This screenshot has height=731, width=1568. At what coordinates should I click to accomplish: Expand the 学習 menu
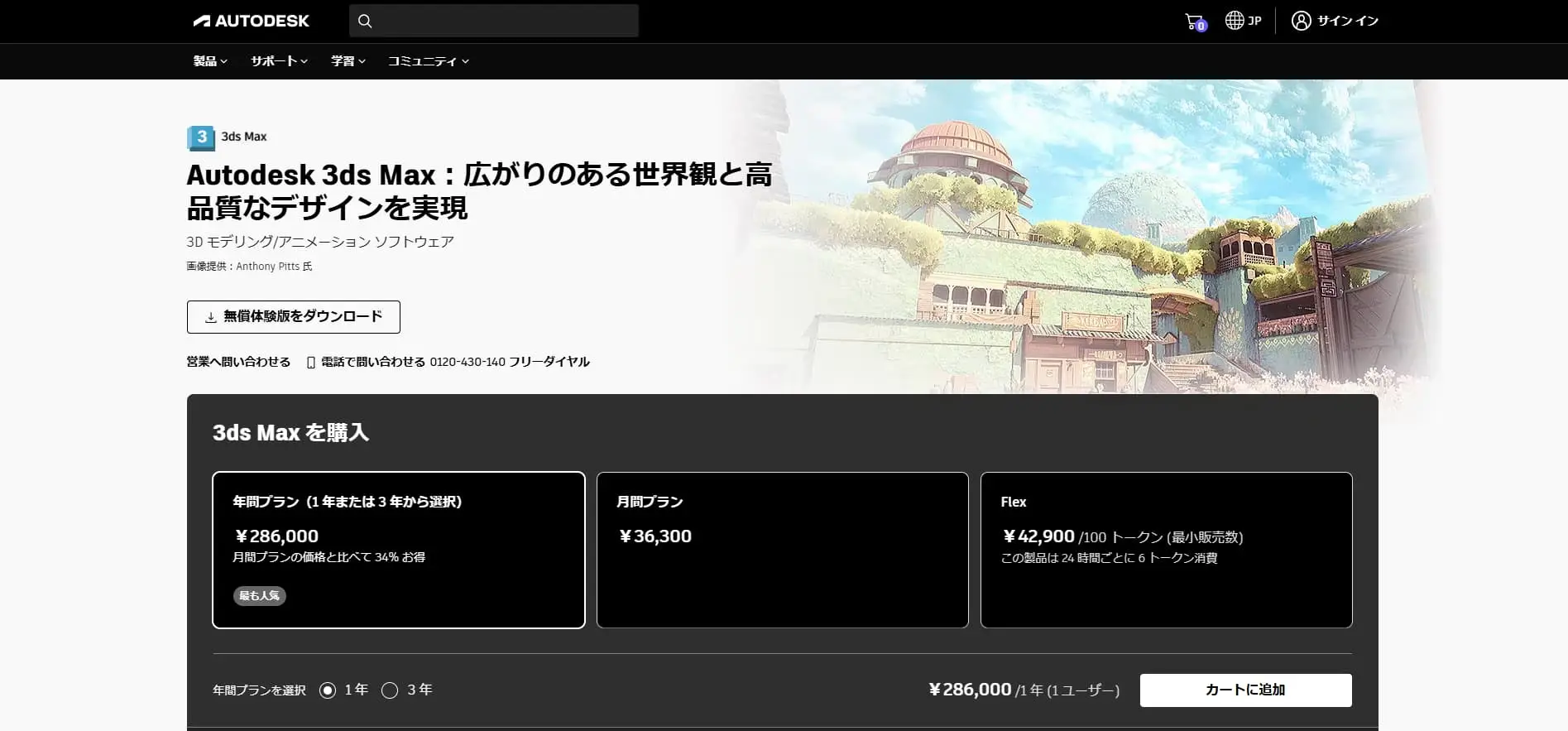[x=348, y=61]
